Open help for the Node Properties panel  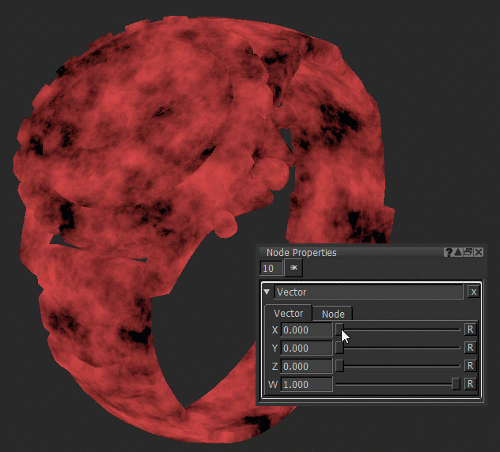(x=448, y=252)
